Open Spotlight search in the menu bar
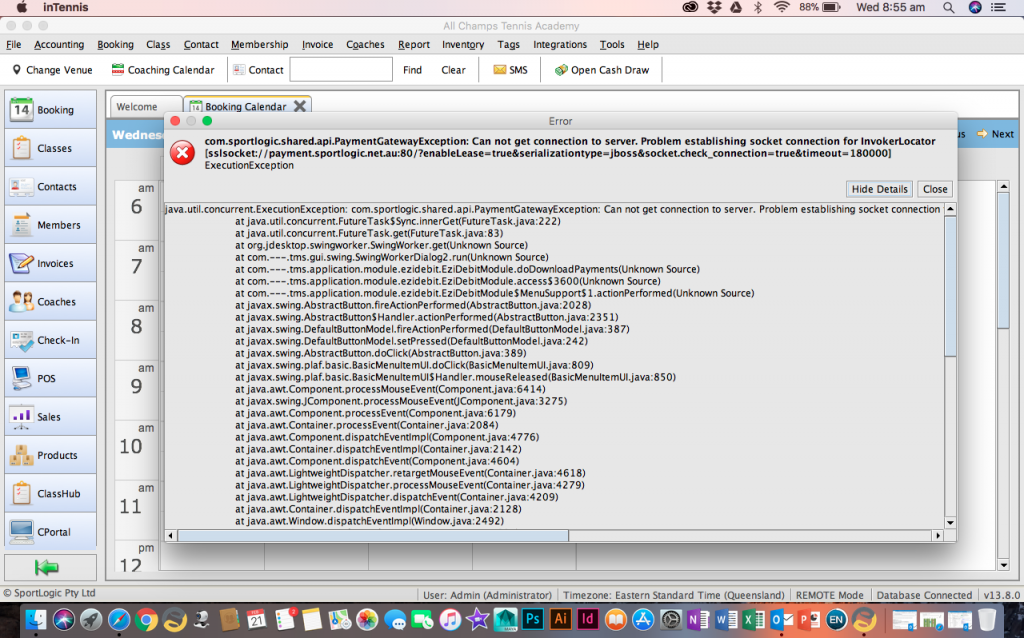 click(x=949, y=7)
